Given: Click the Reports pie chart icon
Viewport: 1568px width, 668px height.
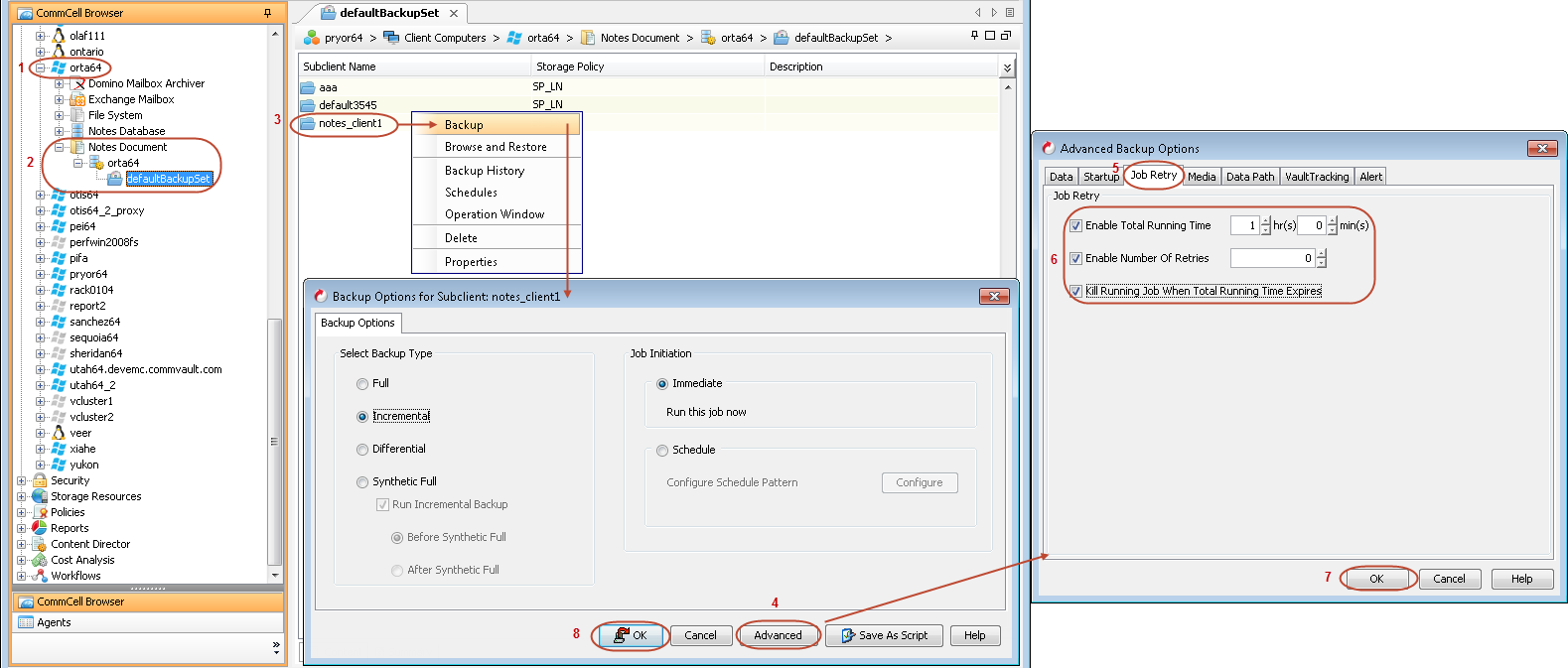Looking at the screenshot, I should tap(40, 528).
